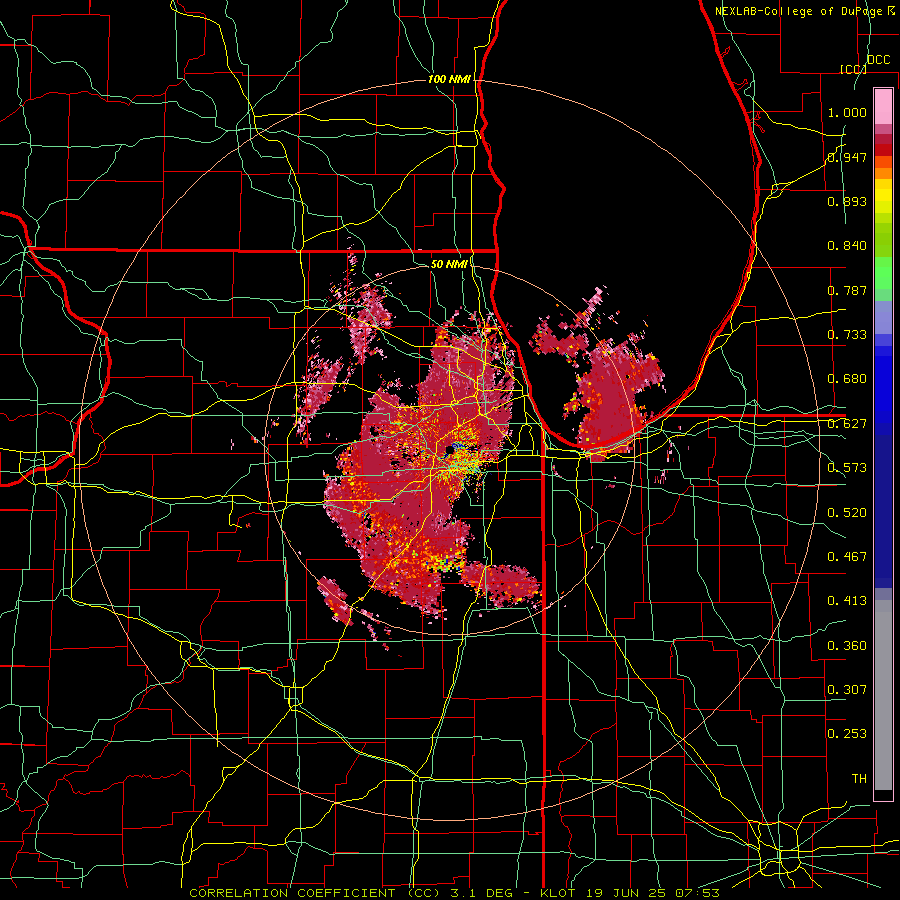The image size is (900, 900).
Task: Click the 0.680 scale value
Action: 847,379
